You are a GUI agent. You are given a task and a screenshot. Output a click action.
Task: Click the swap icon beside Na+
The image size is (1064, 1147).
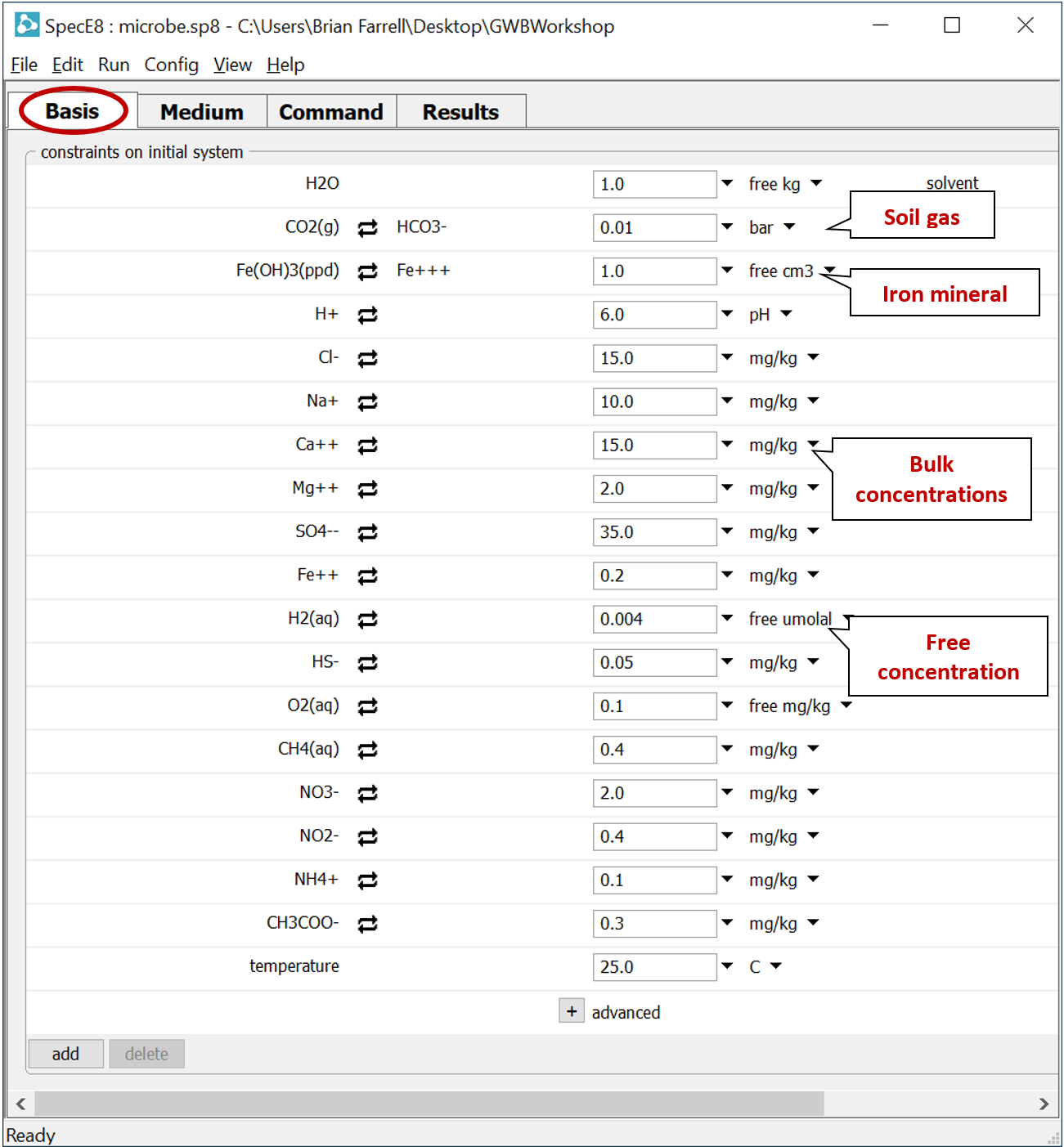[x=368, y=401]
